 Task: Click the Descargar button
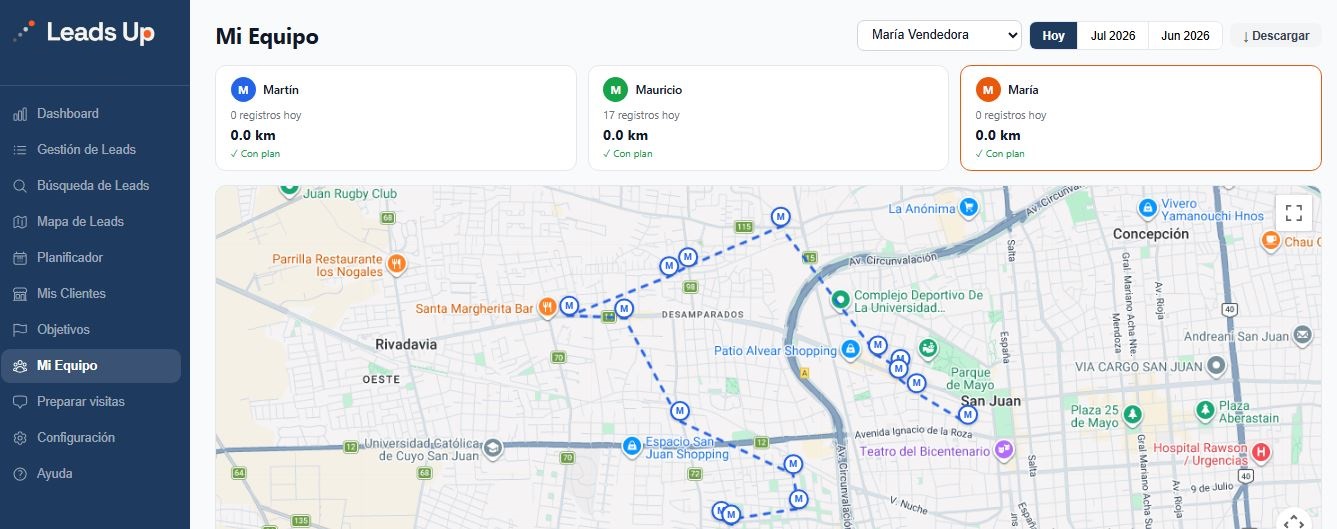(x=1276, y=36)
